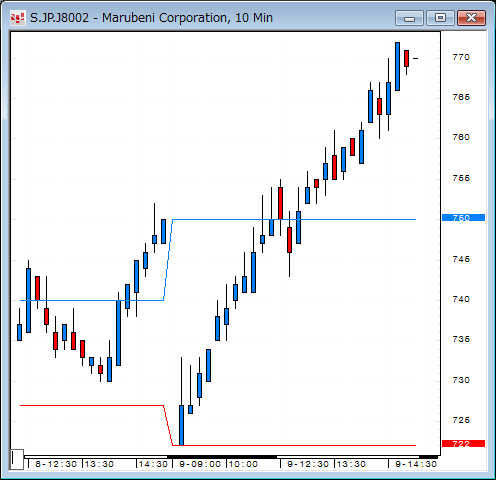Viewport: 496px width, 480px height.
Task: Click the 755 price axis label
Action: [x=461, y=178]
